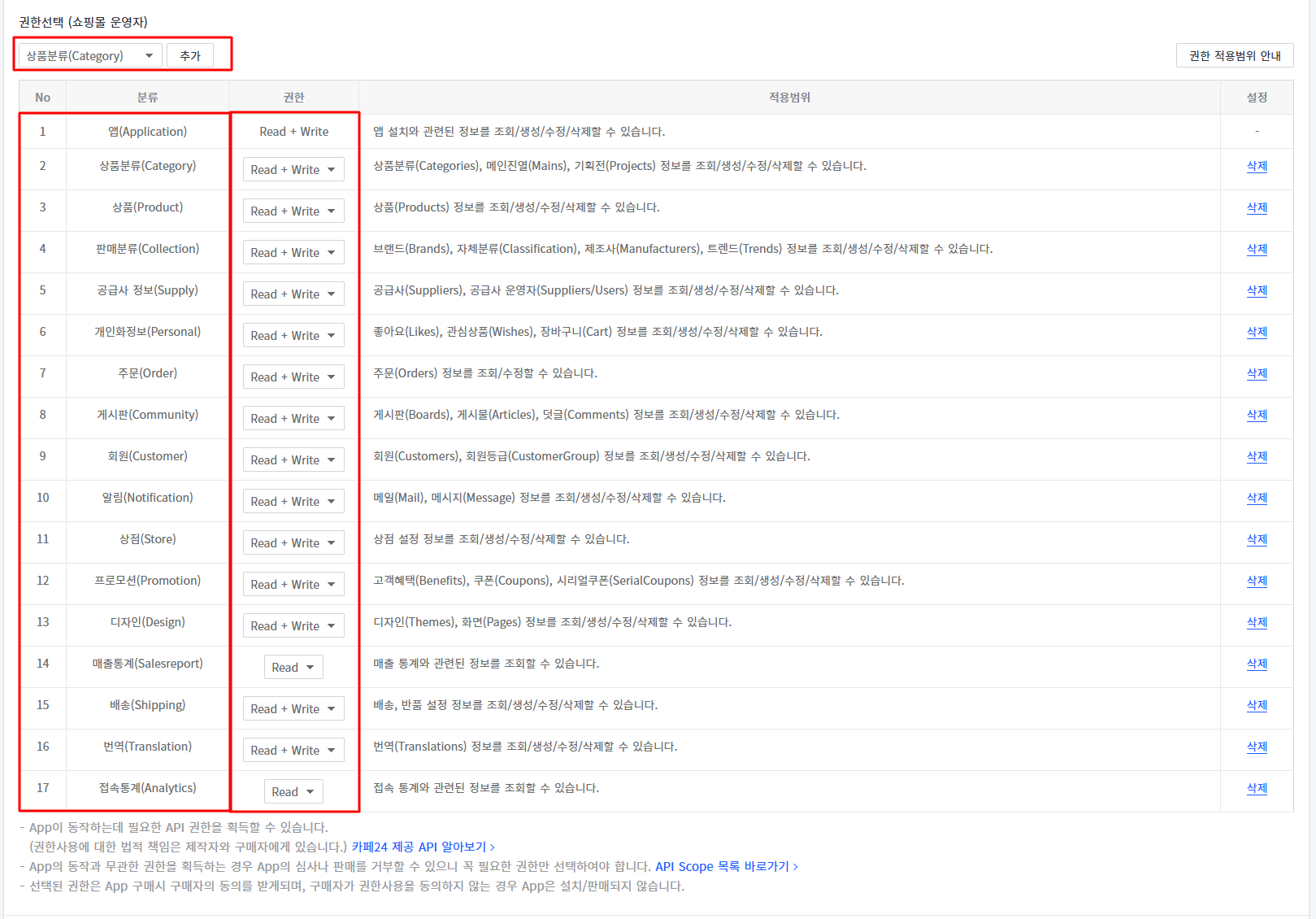Screen dimensions: 1316x919
Task: Open 카페24 제공 API 알아보기 link
Action: [423, 847]
